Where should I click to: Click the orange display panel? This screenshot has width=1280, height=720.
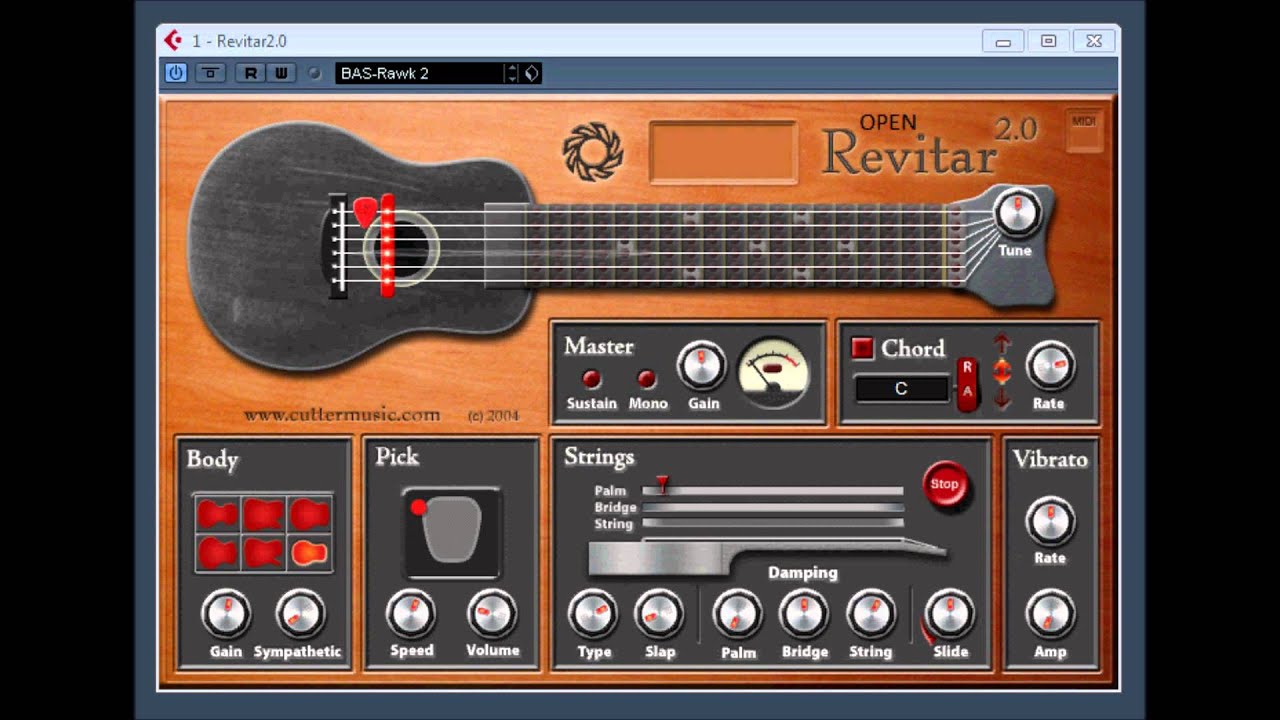(723, 152)
